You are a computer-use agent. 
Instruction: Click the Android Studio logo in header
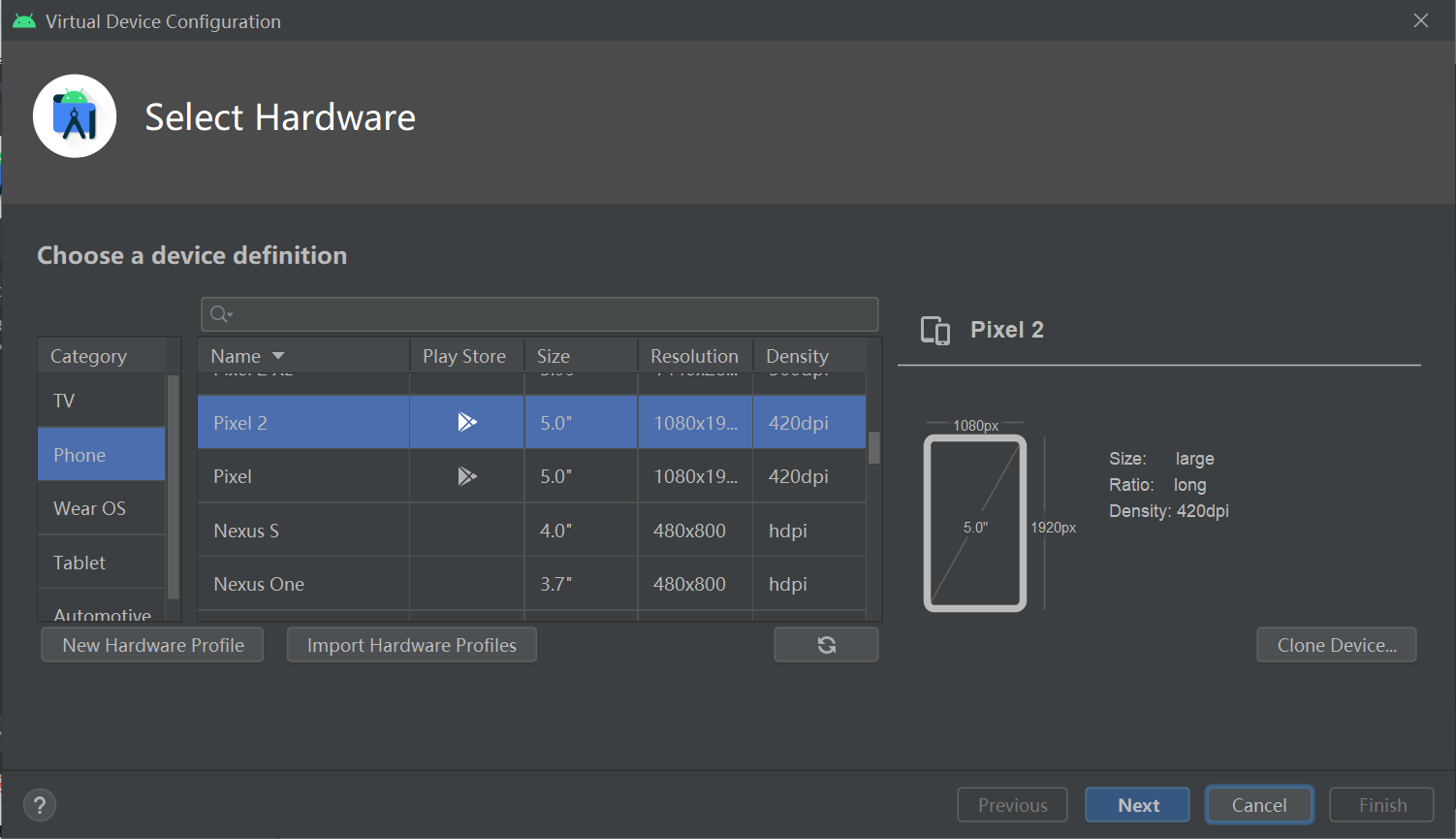pyautogui.click(x=75, y=116)
